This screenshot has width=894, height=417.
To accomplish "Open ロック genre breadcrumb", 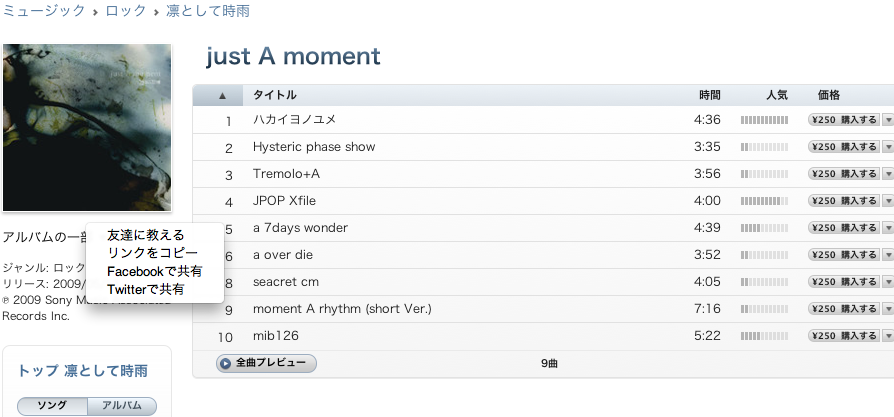I will click(125, 11).
